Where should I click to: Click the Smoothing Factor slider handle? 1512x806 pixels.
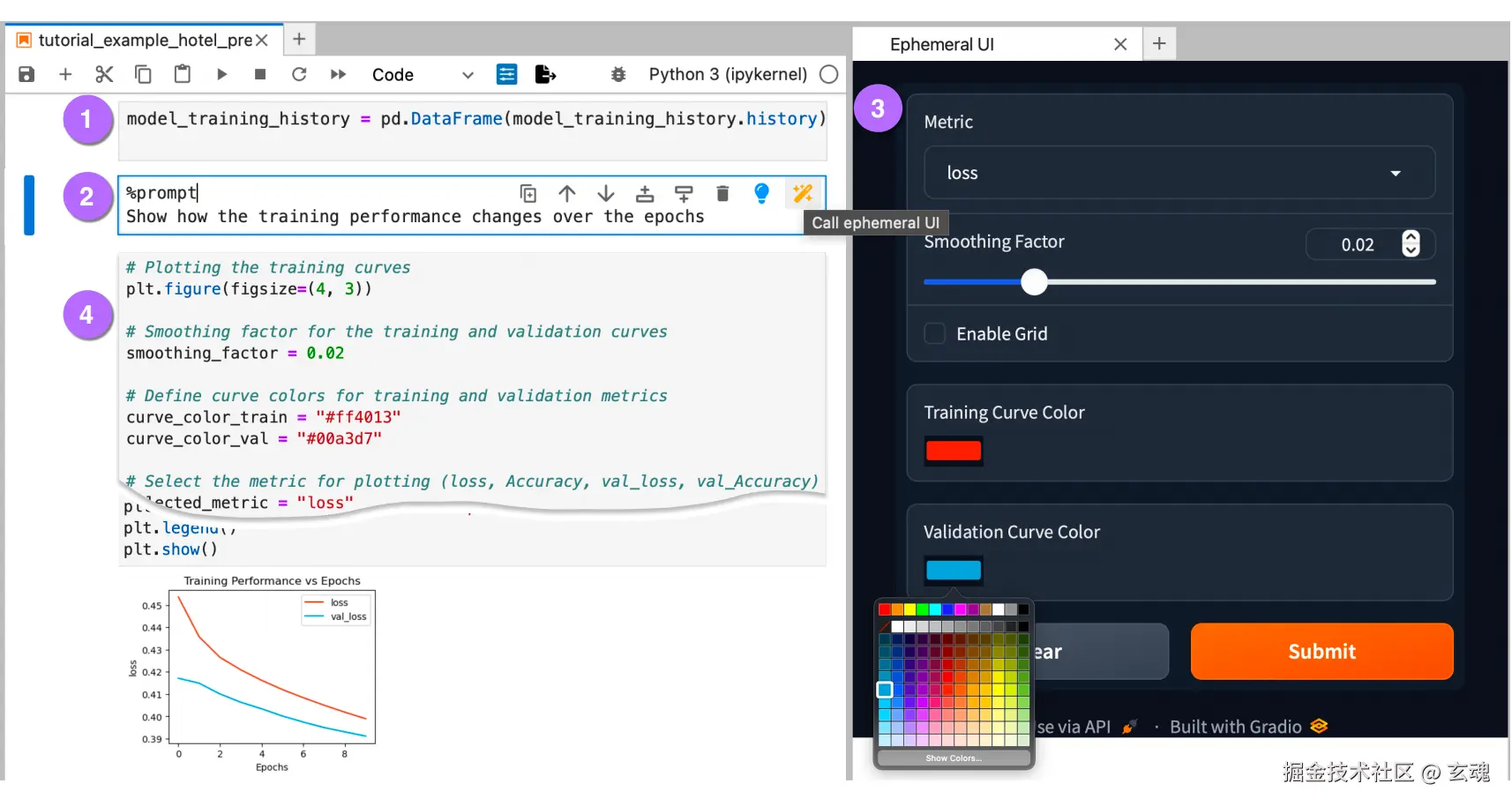tap(1034, 282)
